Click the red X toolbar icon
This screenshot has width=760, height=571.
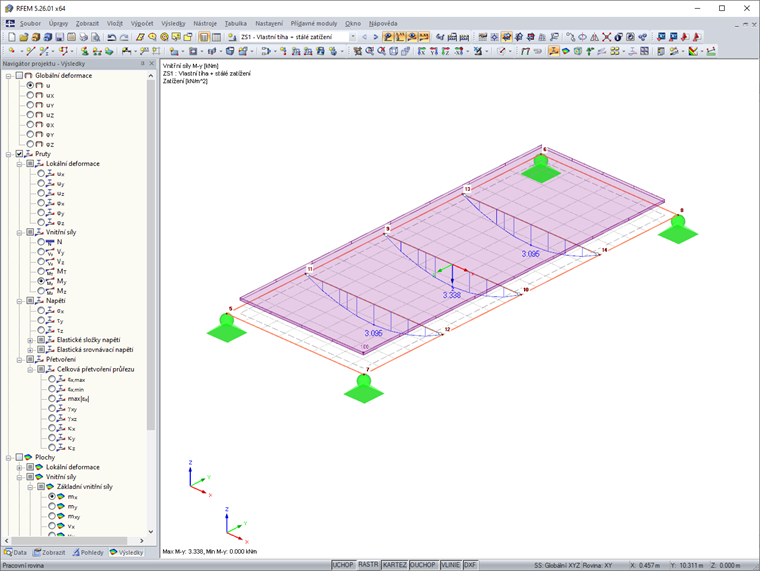pos(606,37)
